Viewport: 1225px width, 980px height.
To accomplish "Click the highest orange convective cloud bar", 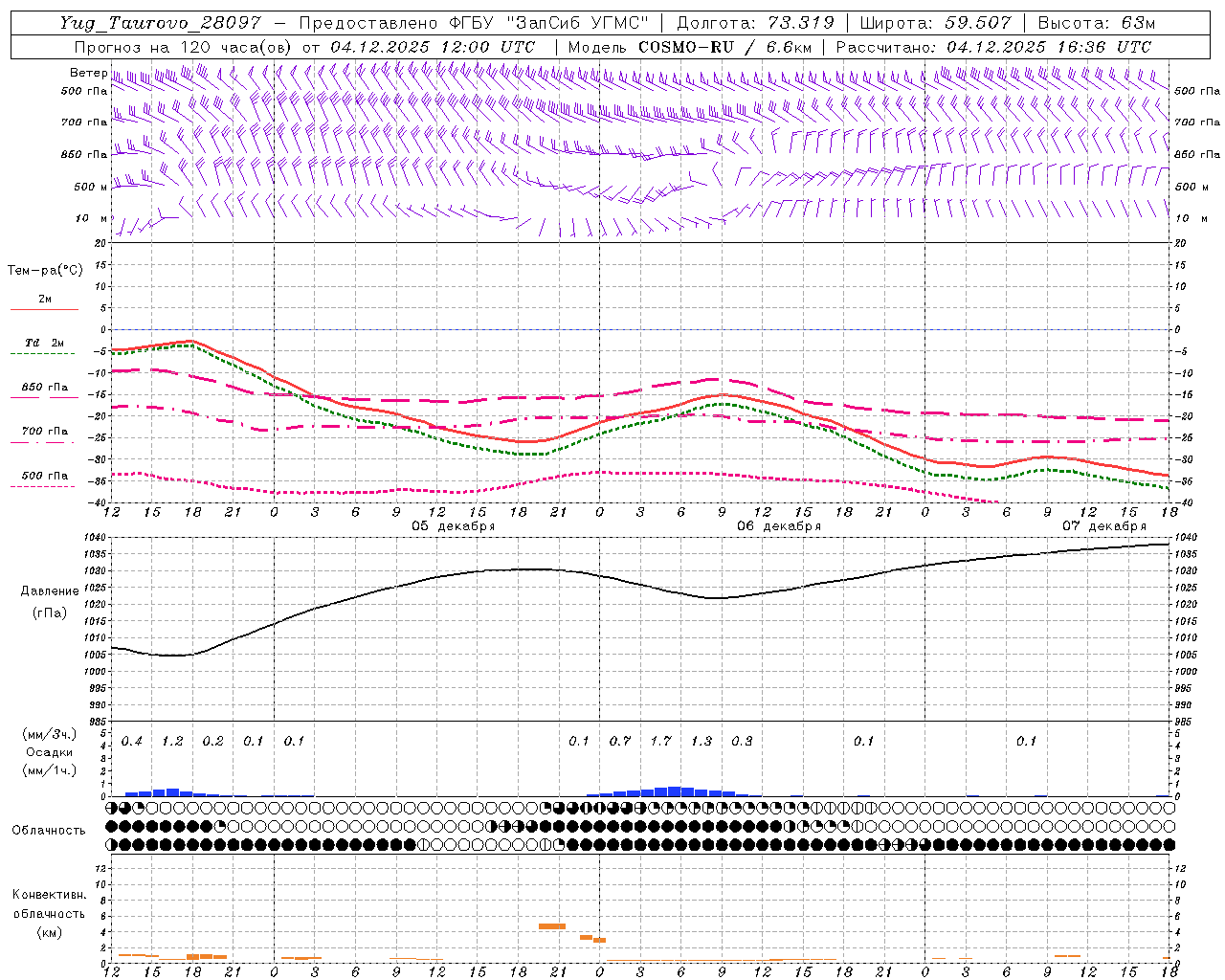I will tap(552, 926).
